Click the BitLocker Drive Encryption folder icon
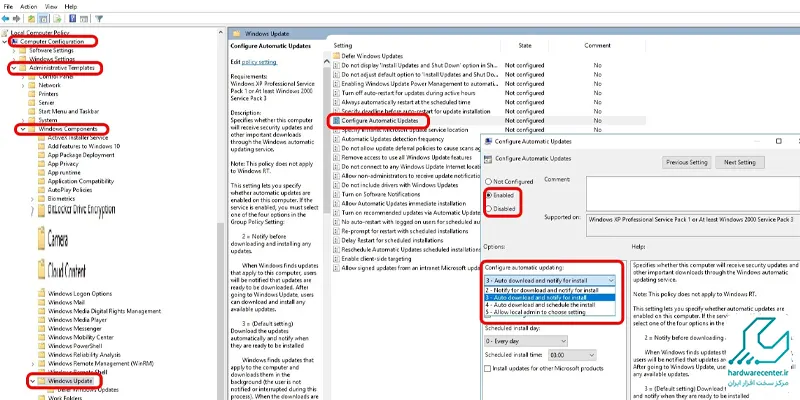 coord(41,210)
